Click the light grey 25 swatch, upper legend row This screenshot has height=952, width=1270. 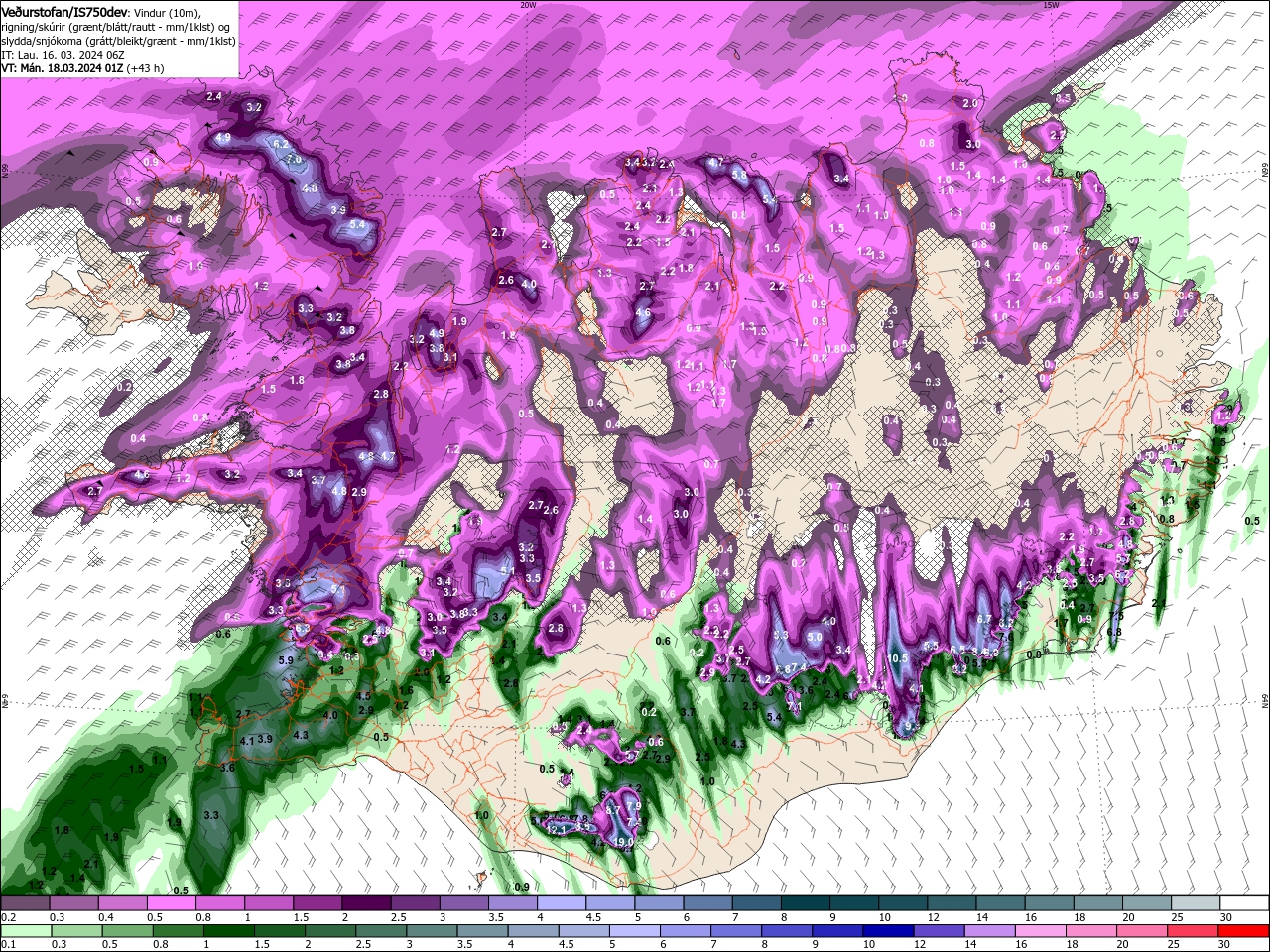[1196, 903]
